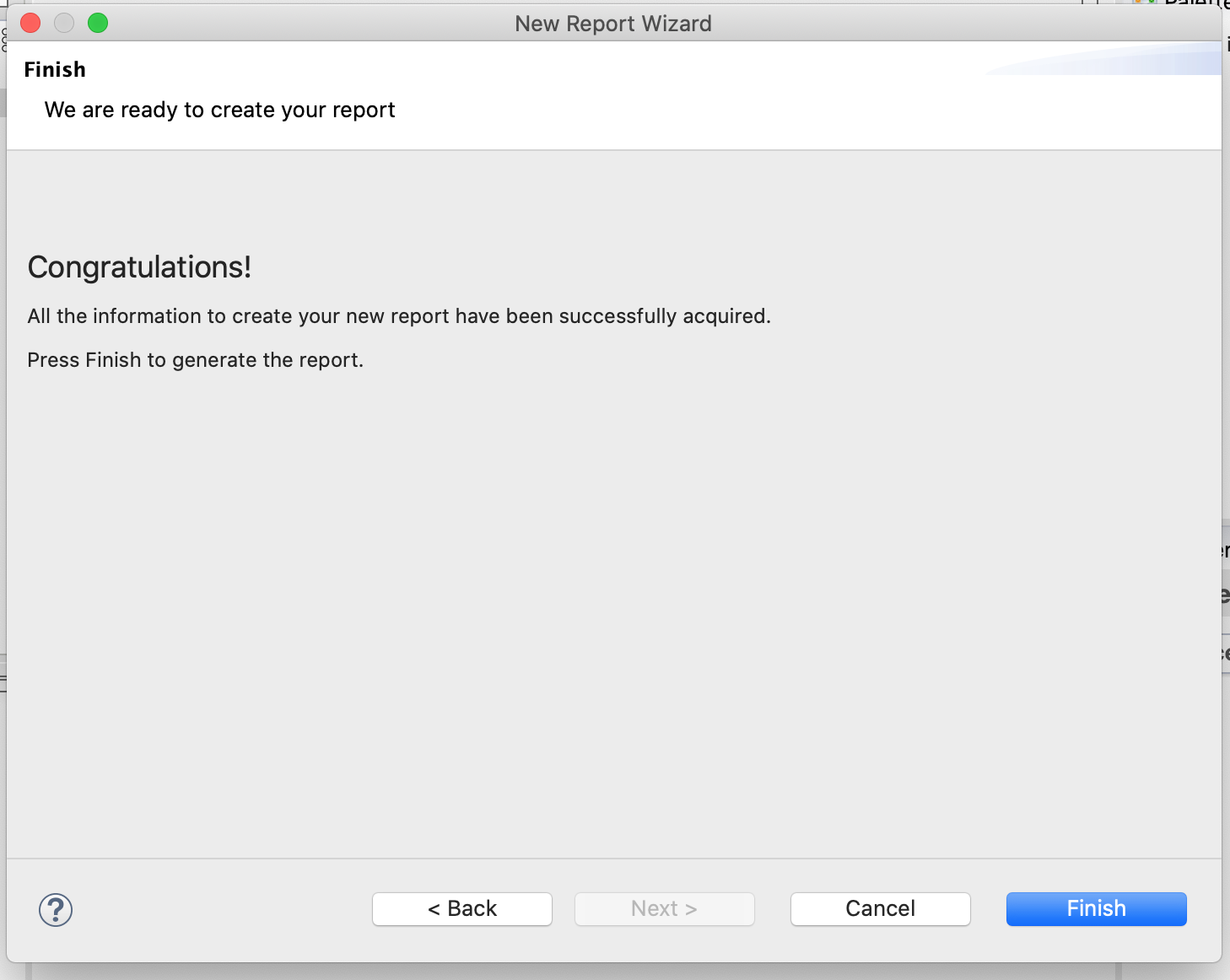Click the question mark help bubble
The width and height of the screenshot is (1230, 980).
pos(55,910)
